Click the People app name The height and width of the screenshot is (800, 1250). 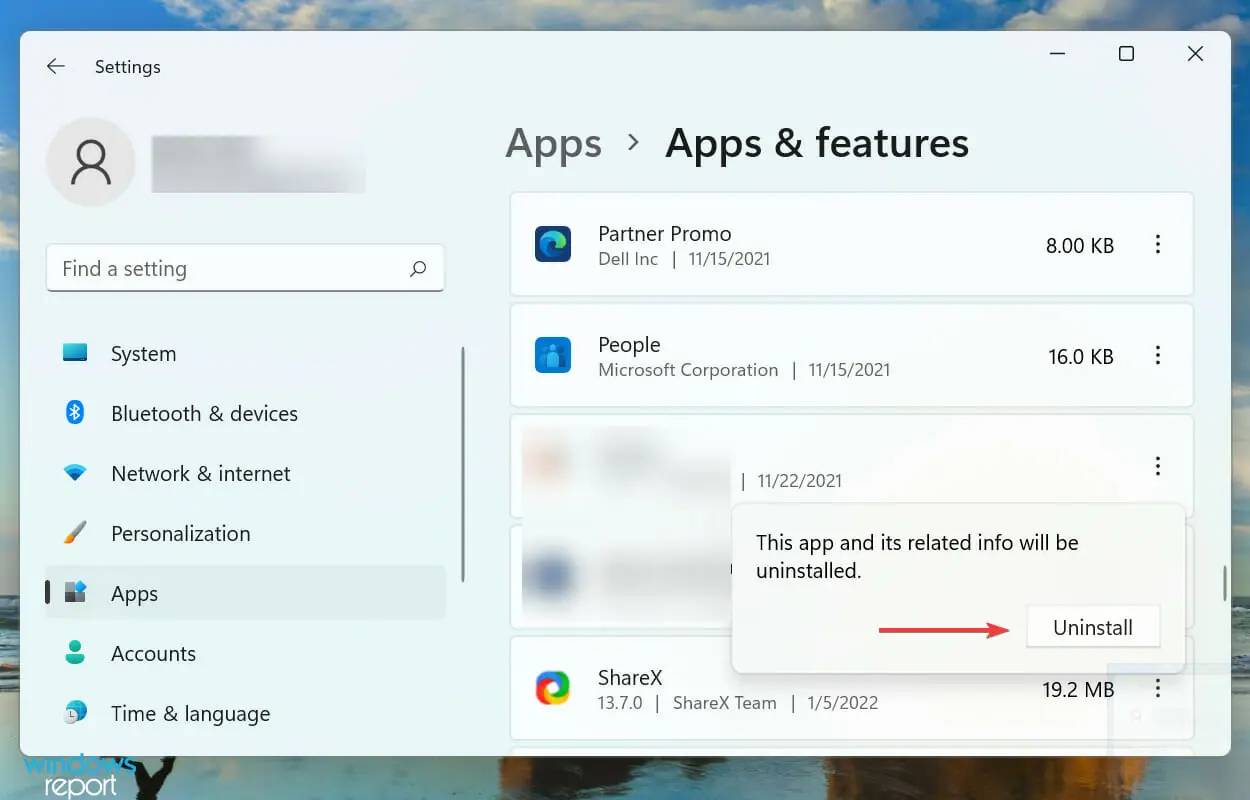click(x=629, y=345)
